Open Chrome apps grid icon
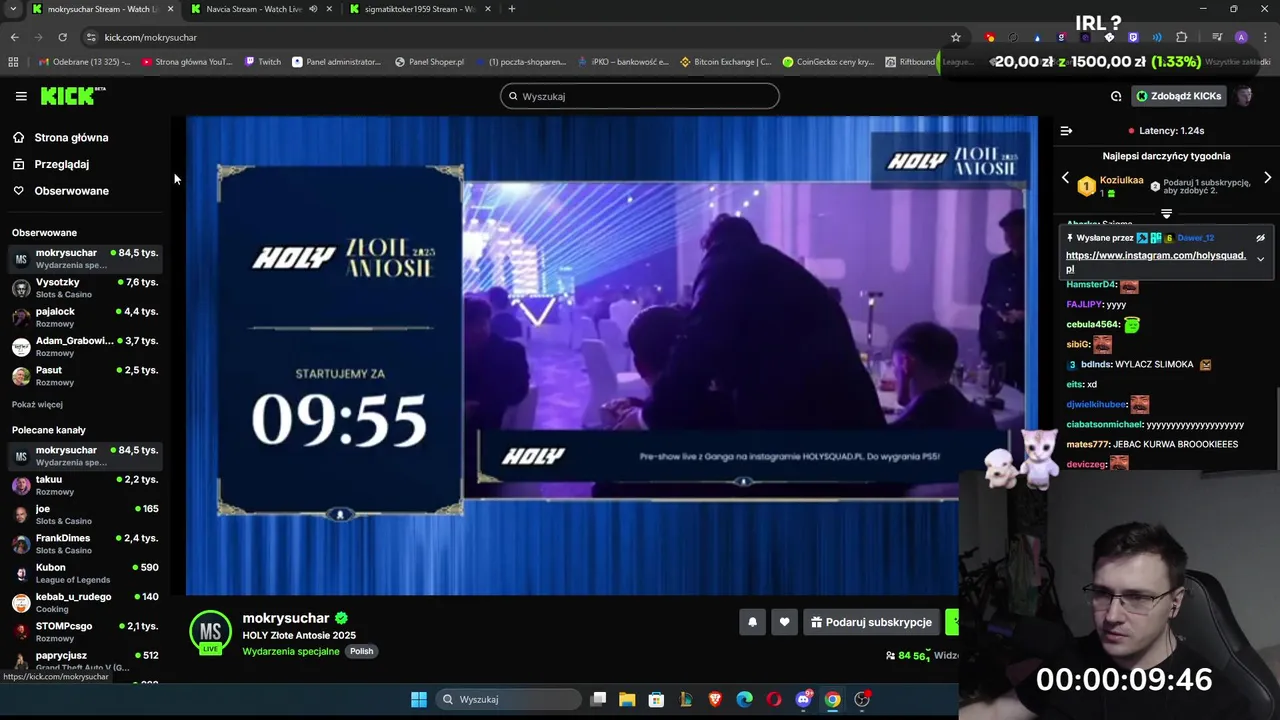This screenshot has width=1280, height=720. click(13, 62)
